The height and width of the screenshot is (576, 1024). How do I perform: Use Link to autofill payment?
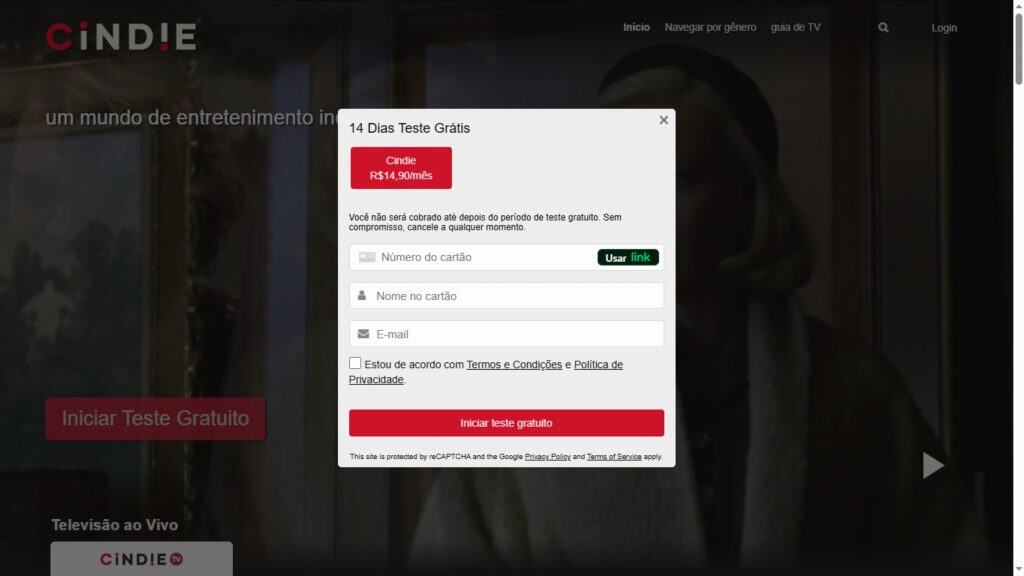coord(628,257)
